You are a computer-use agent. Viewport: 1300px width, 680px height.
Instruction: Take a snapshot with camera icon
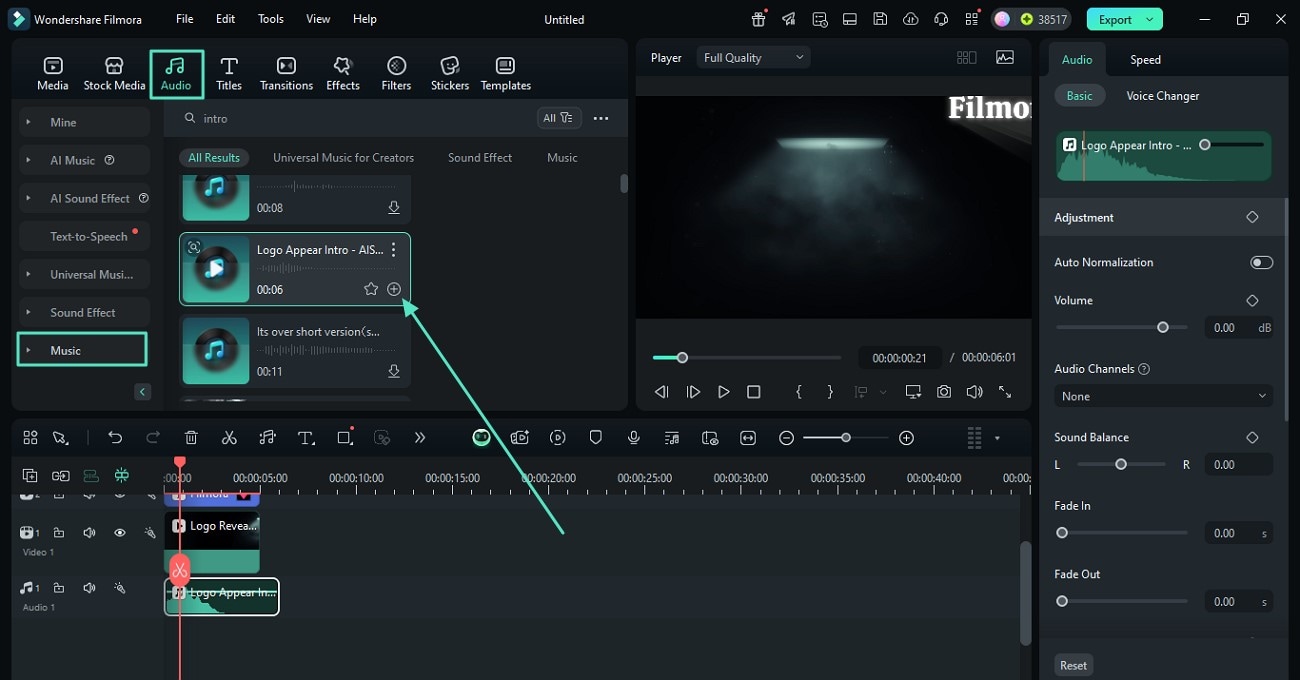(x=944, y=392)
